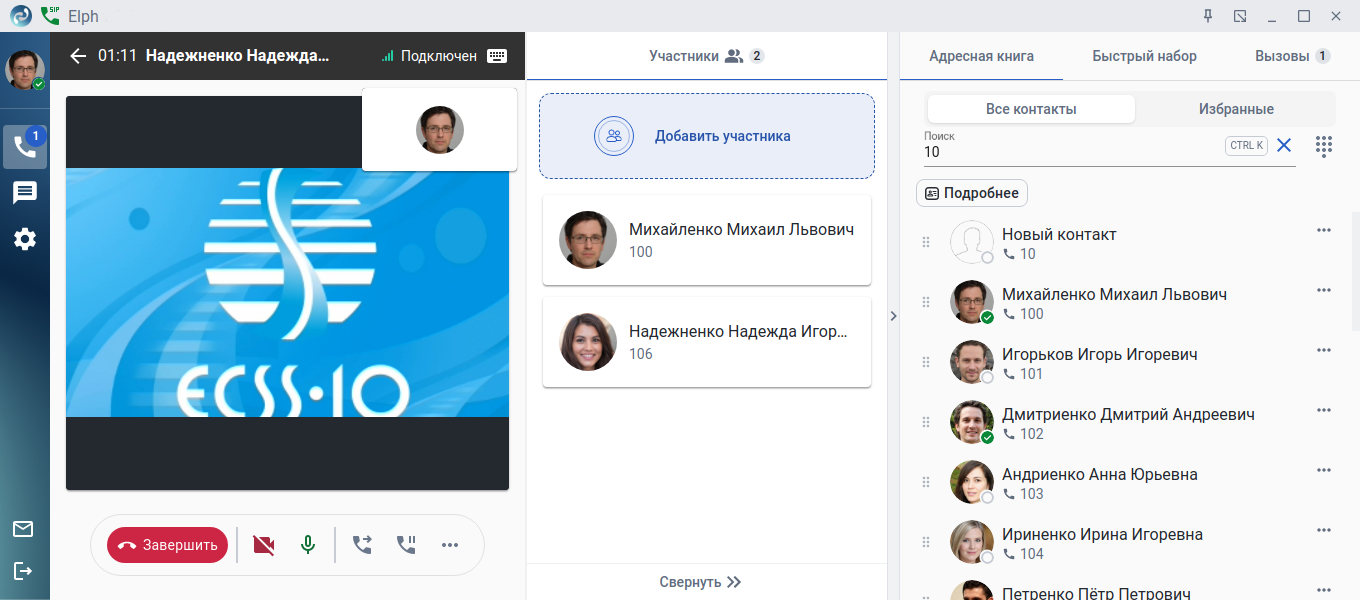Open the on-screen keypad in call header

click(497, 56)
